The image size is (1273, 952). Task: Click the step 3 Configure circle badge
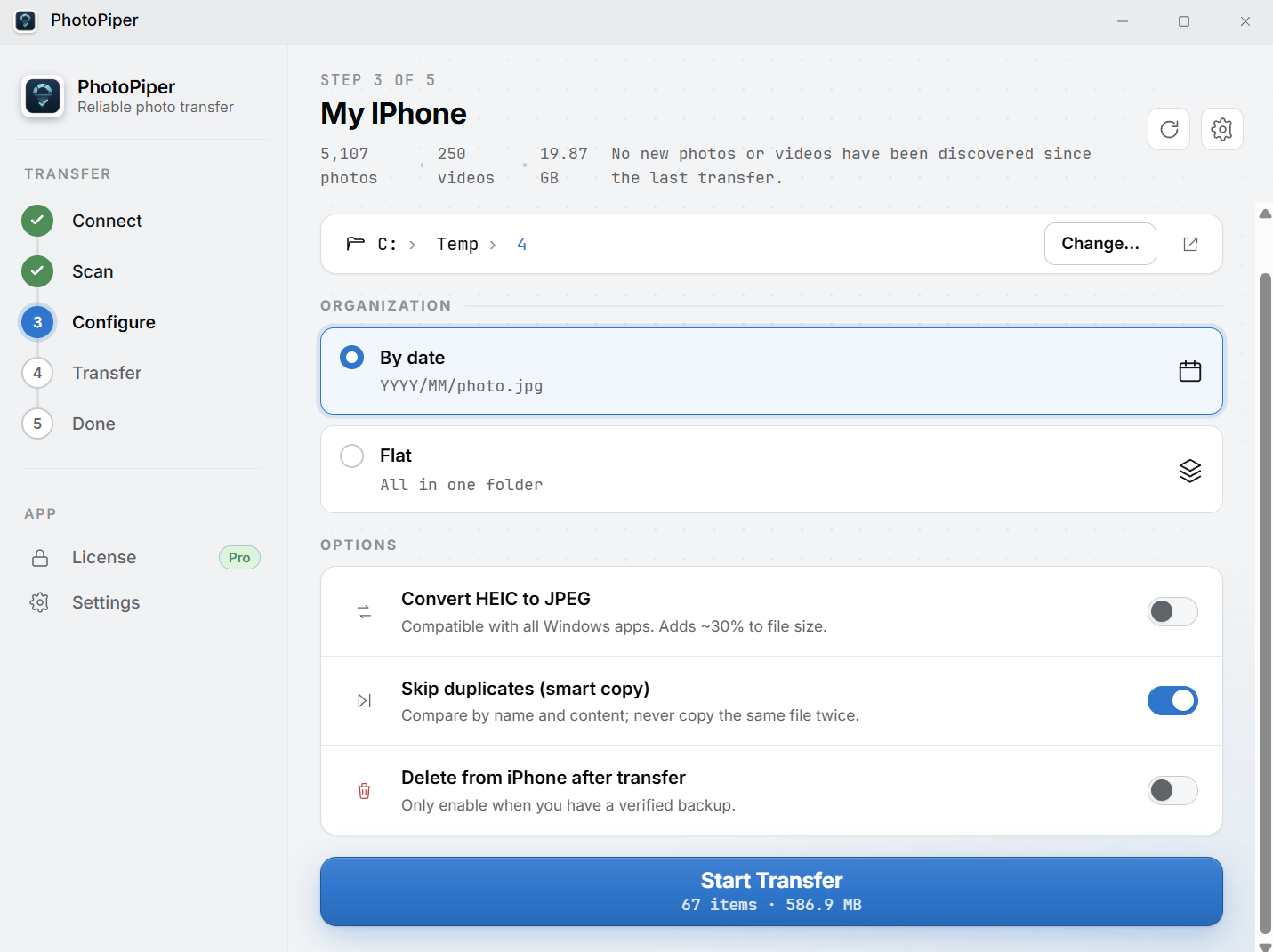pyautogui.click(x=37, y=322)
